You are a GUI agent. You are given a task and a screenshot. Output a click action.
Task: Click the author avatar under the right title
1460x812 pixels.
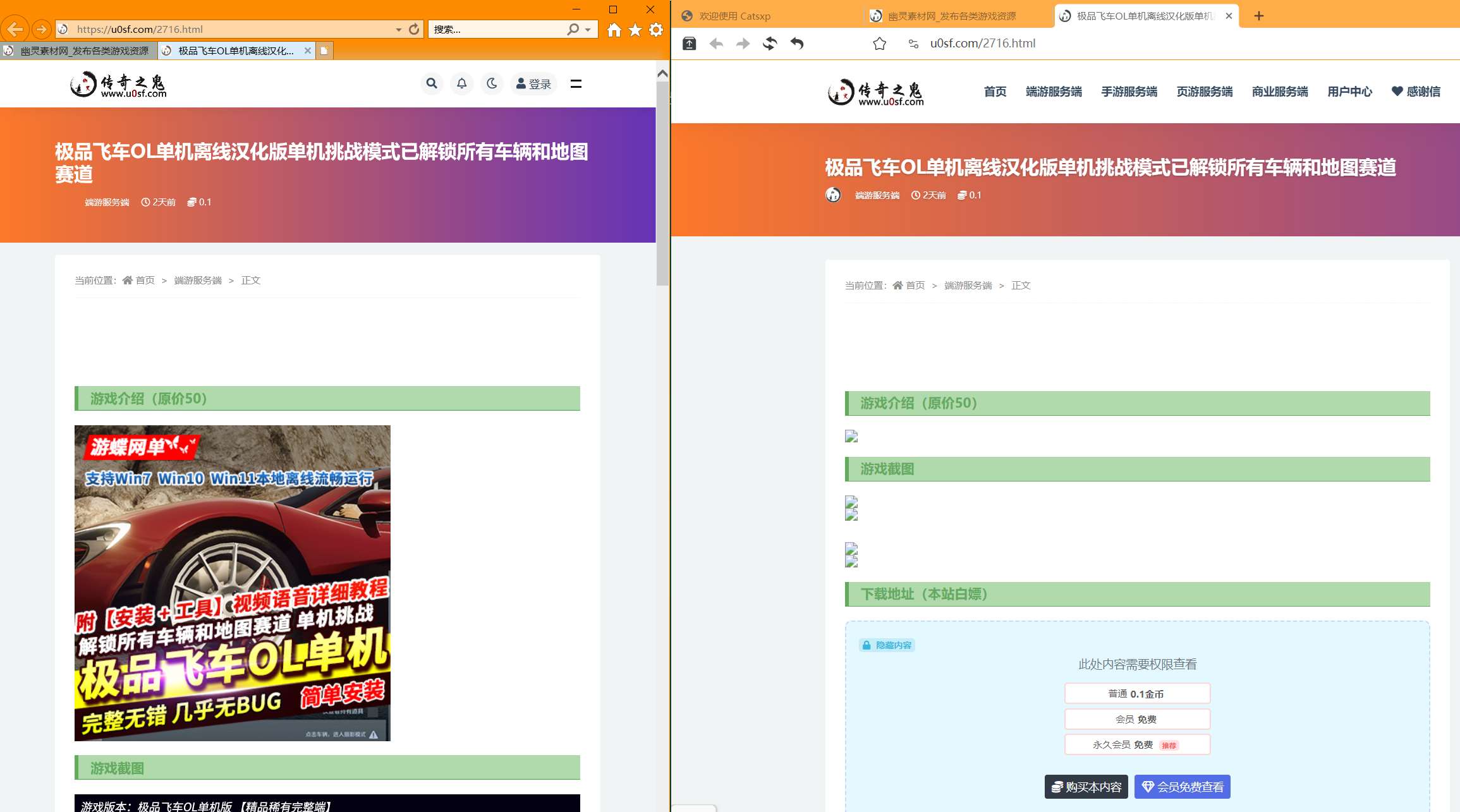click(x=834, y=195)
